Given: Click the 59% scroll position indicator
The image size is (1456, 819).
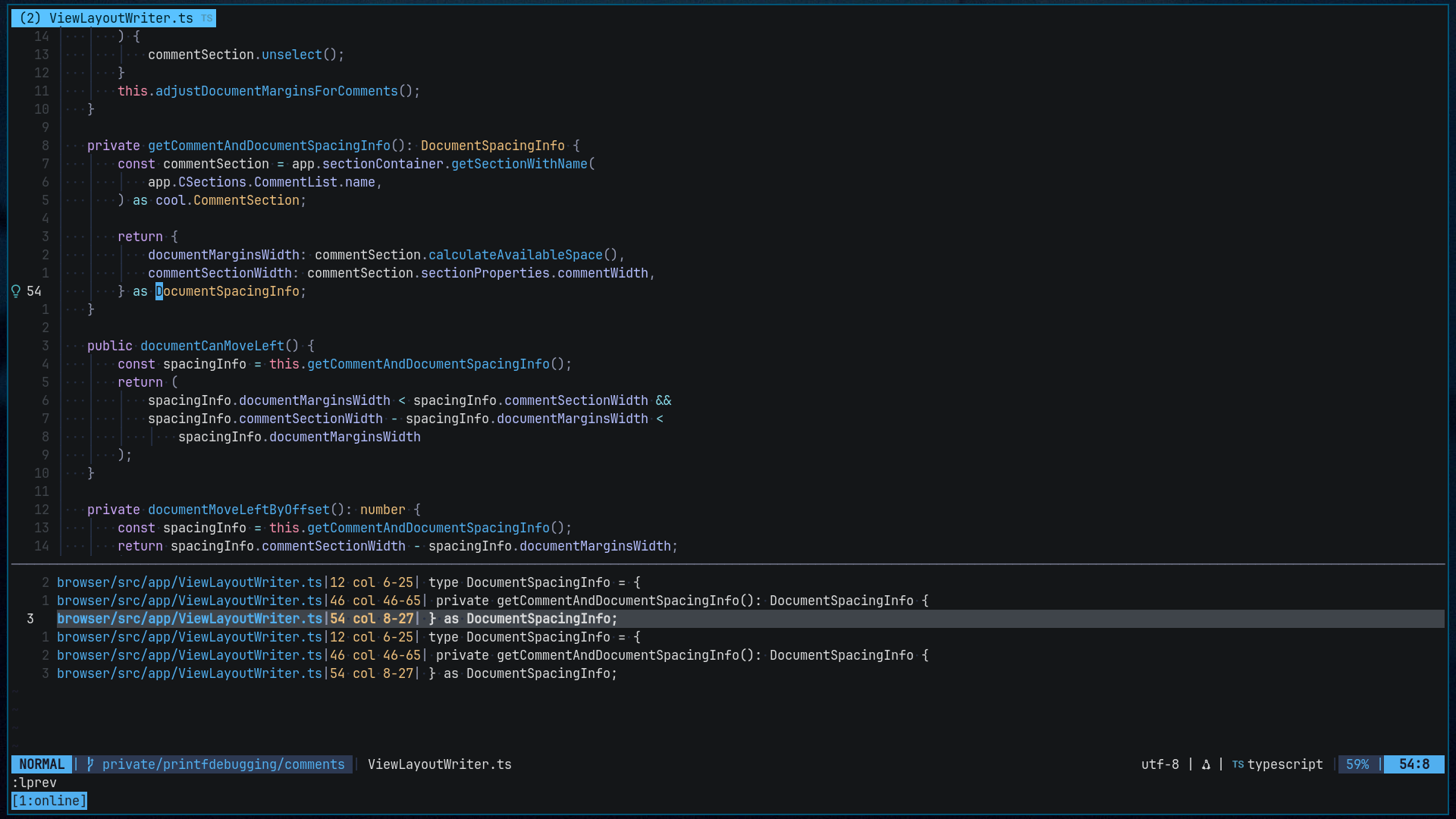Looking at the screenshot, I should tap(1357, 764).
